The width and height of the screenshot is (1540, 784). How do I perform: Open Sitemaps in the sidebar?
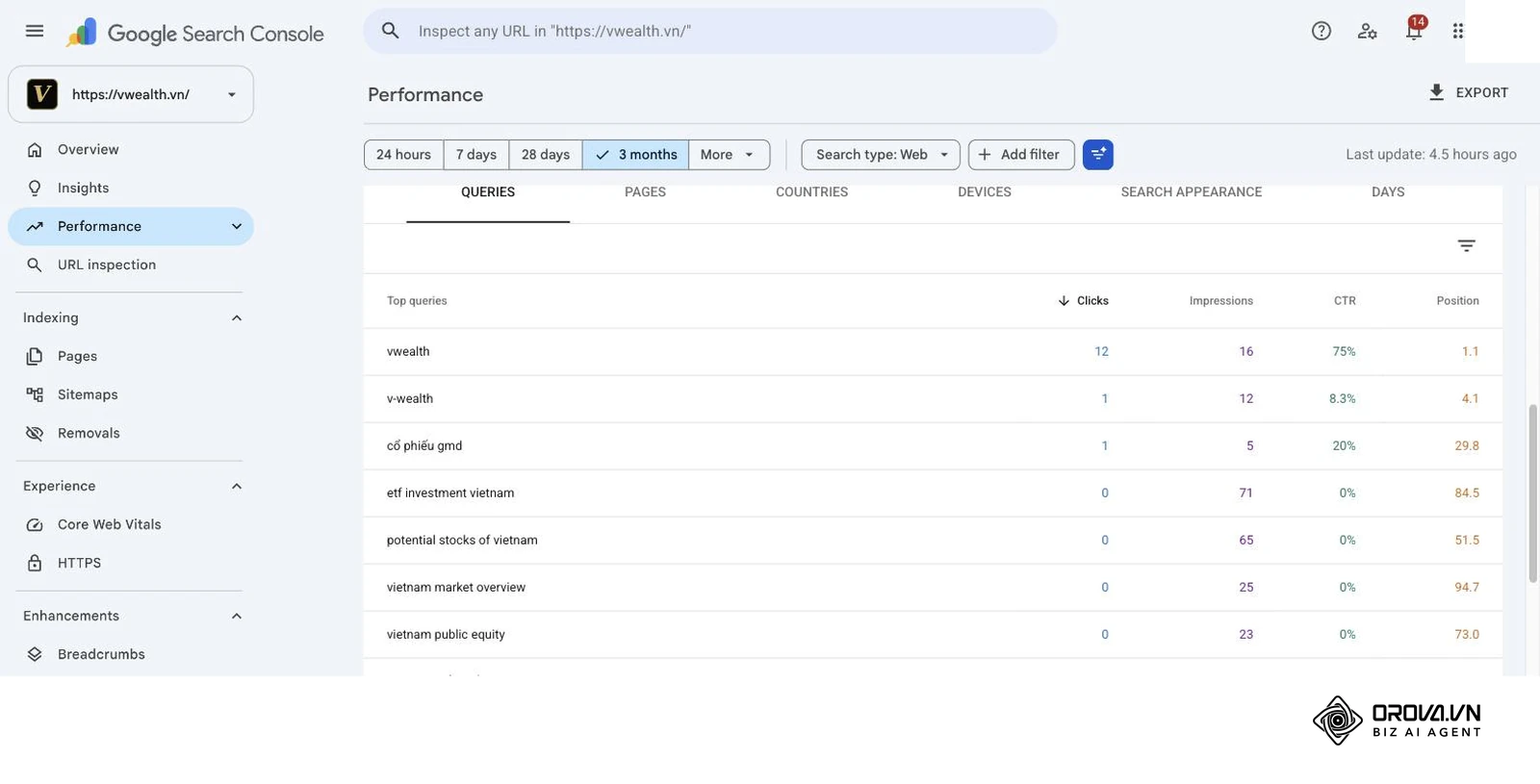(131, 395)
